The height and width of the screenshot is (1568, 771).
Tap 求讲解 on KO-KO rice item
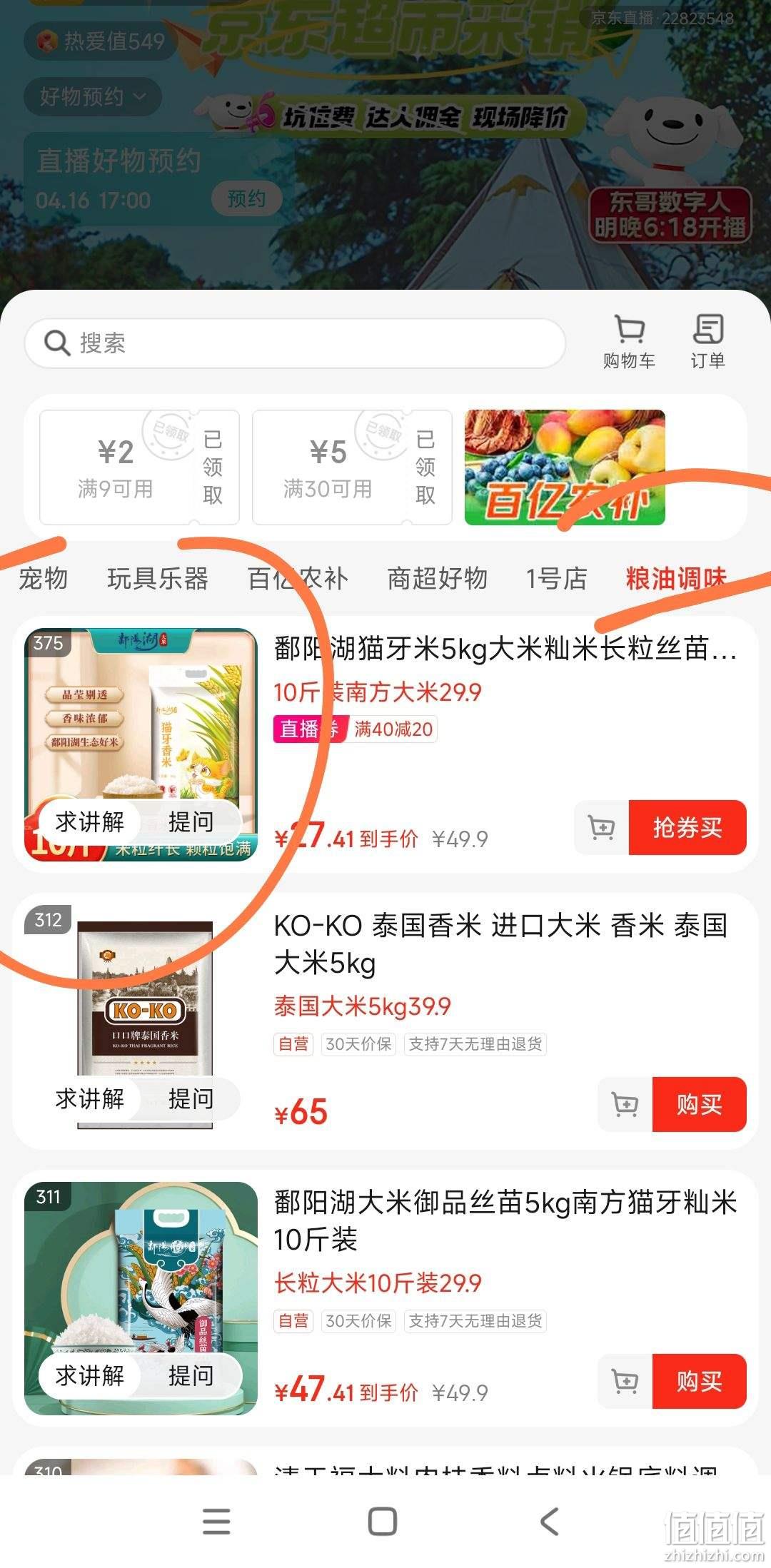click(x=90, y=1099)
